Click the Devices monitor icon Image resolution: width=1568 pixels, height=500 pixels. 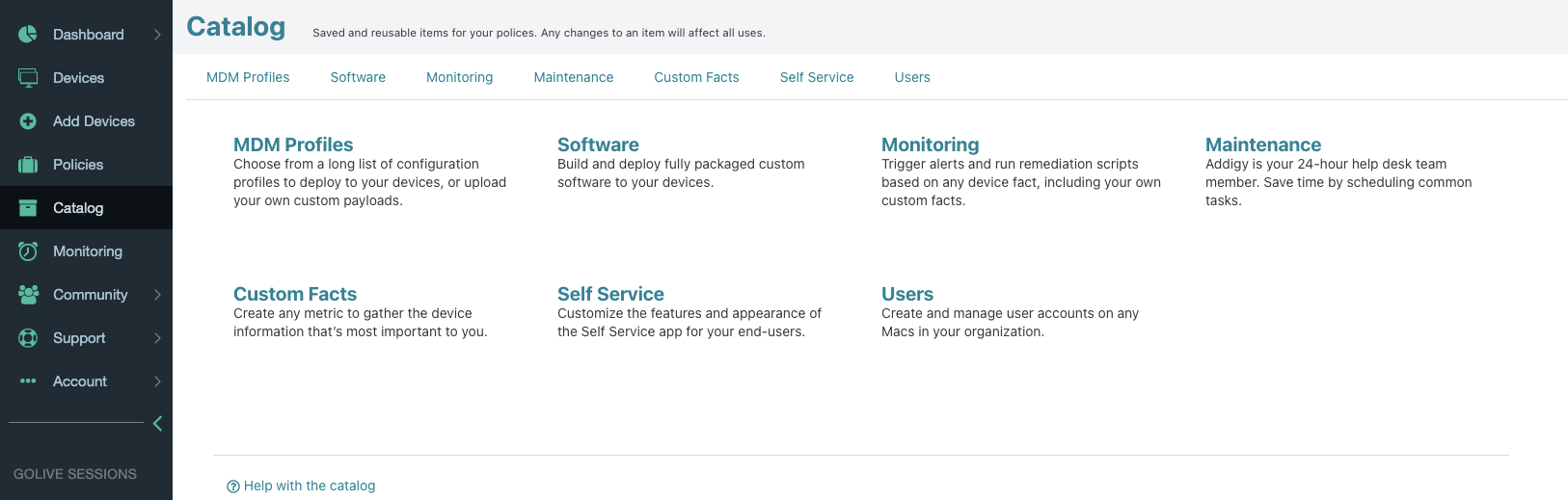coord(28,78)
